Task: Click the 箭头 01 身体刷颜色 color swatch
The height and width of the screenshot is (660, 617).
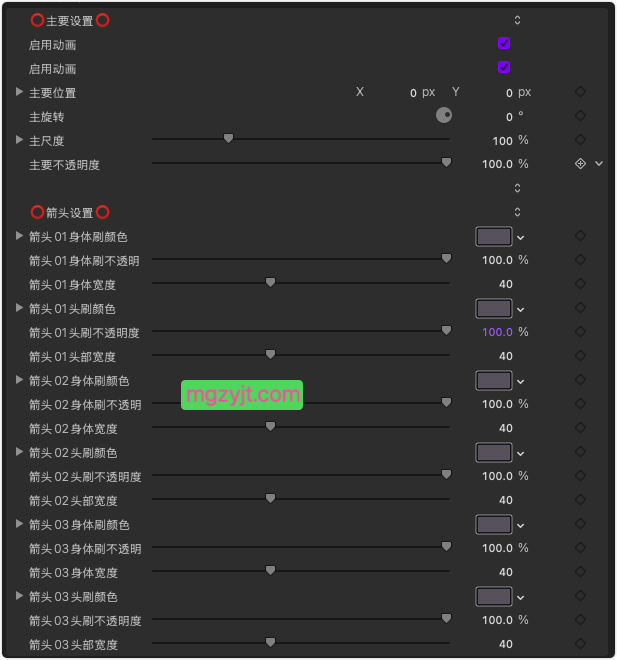Action: click(494, 237)
